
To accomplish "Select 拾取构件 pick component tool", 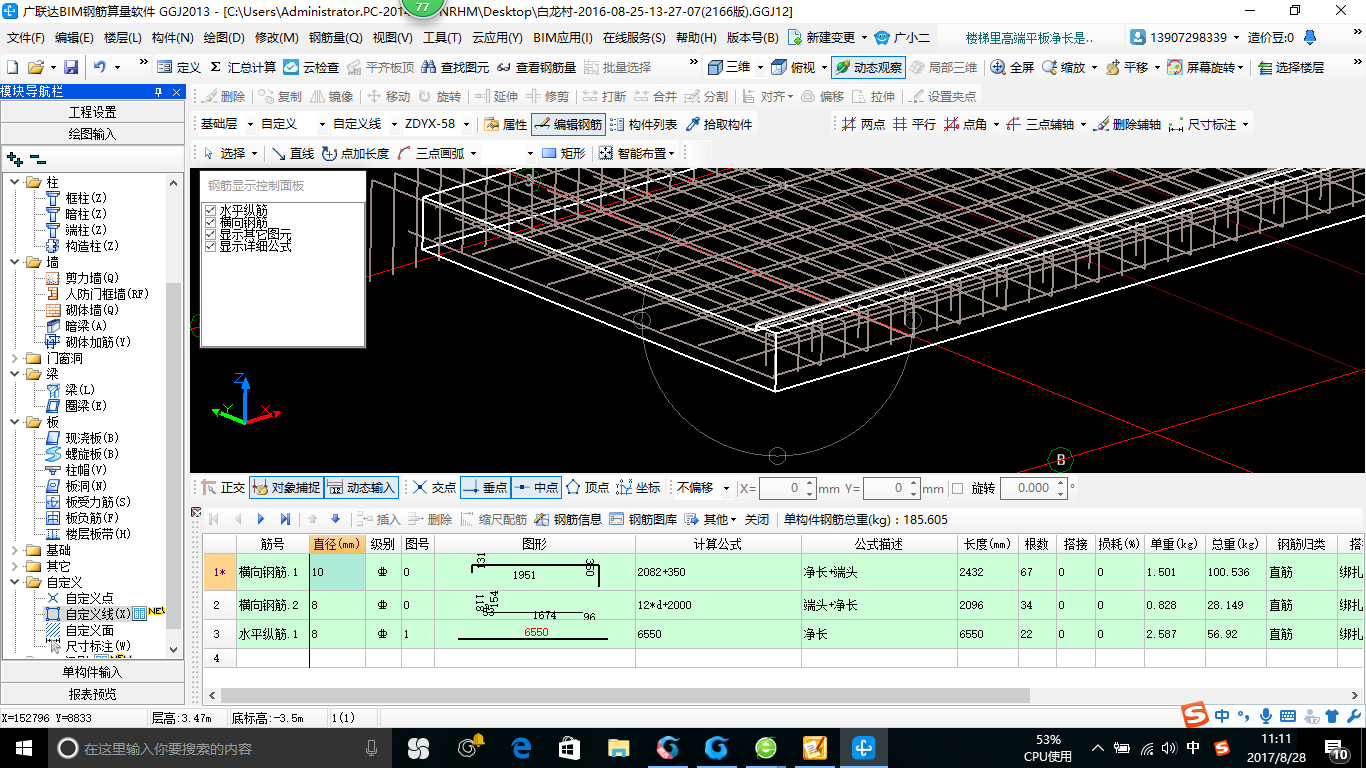I will pos(718,125).
